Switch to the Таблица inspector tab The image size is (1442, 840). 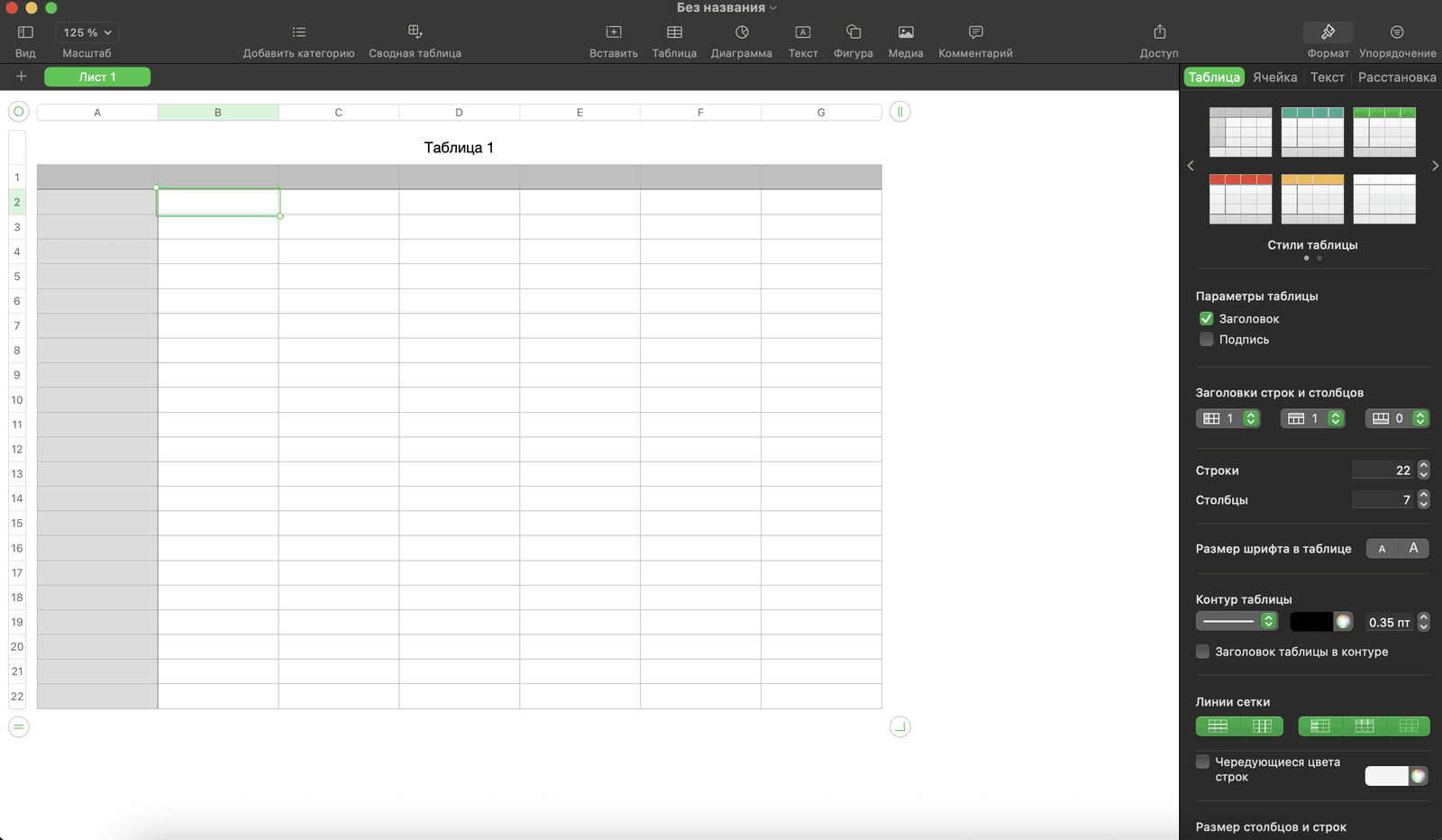click(x=1214, y=78)
